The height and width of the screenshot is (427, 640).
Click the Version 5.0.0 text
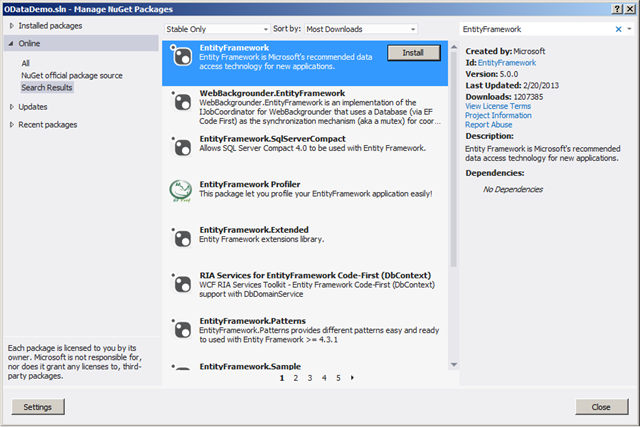point(491,74)
